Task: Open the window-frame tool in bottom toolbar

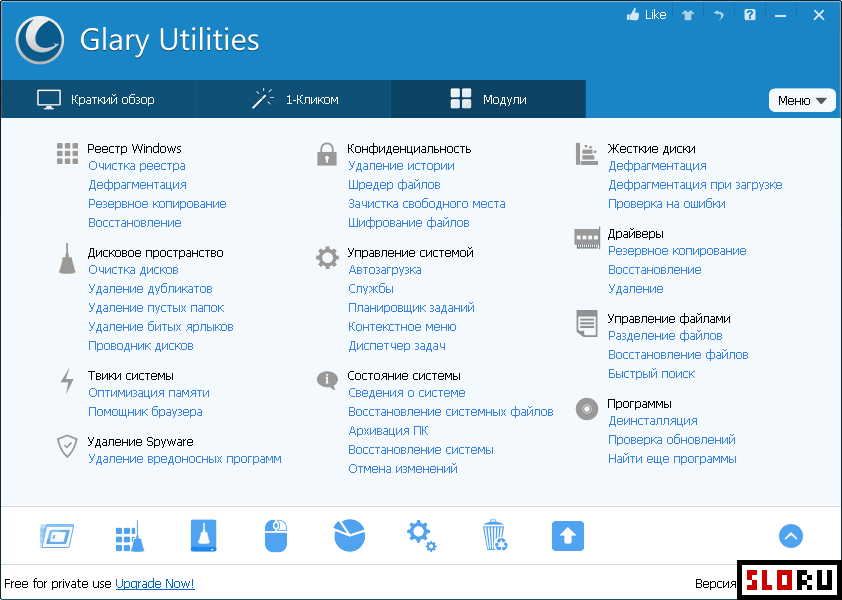Action: pos(57,536)
